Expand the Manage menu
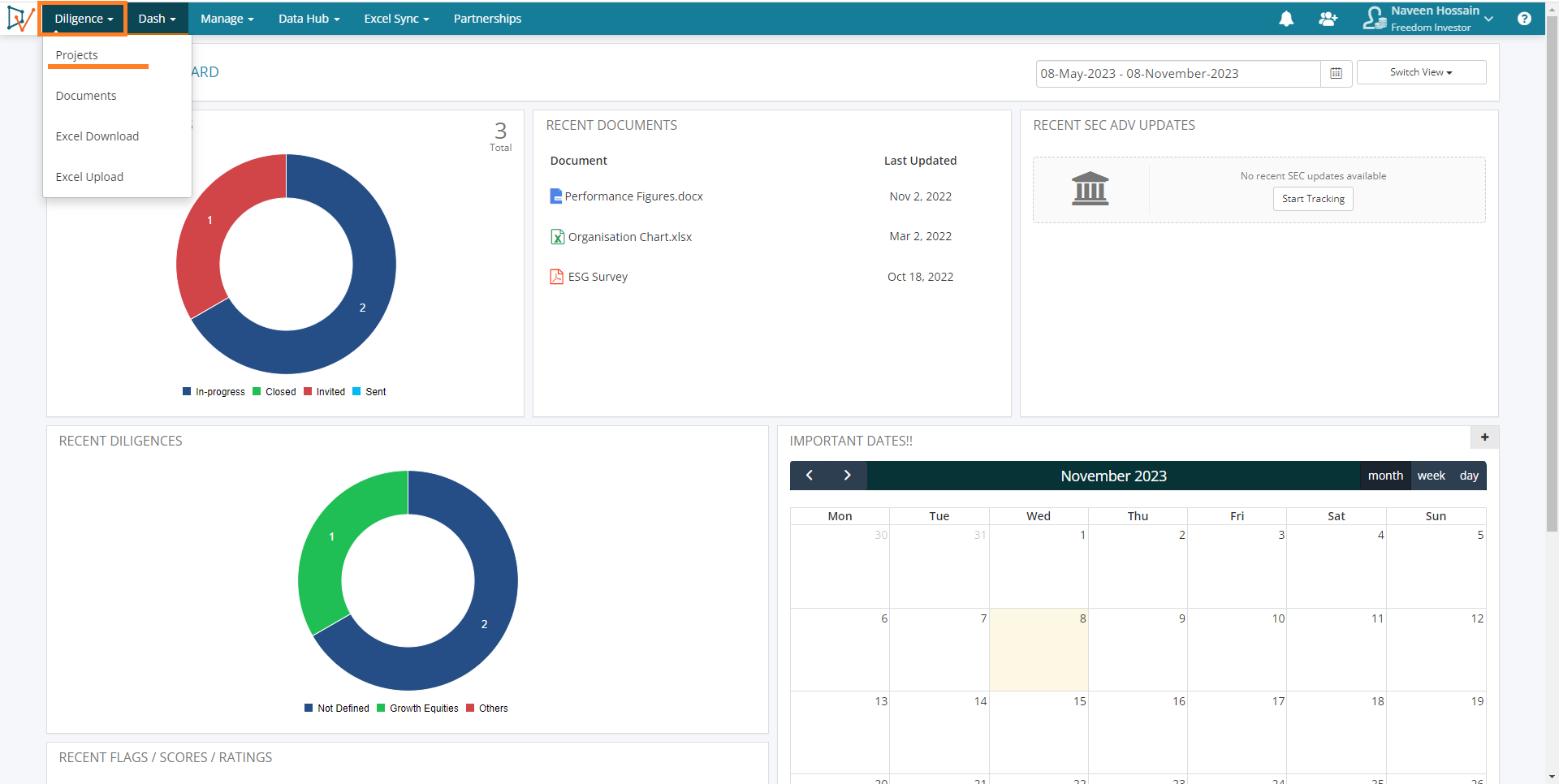Viewport: 1559px width, 784px height. 227,19
